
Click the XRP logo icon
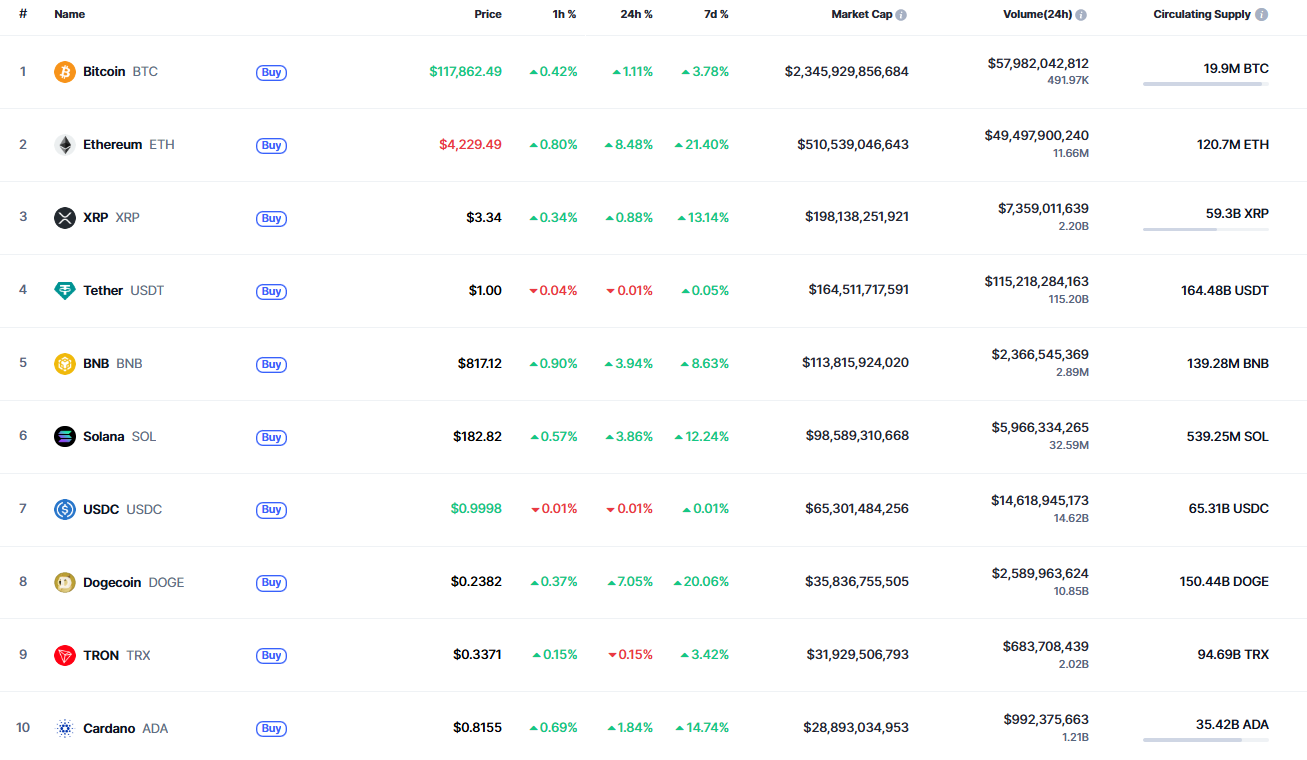tap(65, 218)
